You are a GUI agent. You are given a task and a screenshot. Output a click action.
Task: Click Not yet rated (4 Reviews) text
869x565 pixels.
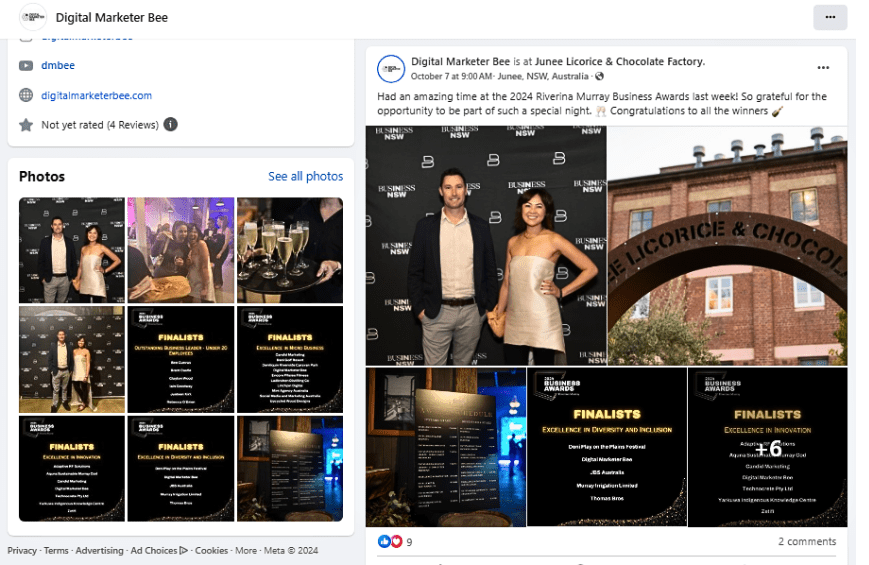[x=100, y=125]
